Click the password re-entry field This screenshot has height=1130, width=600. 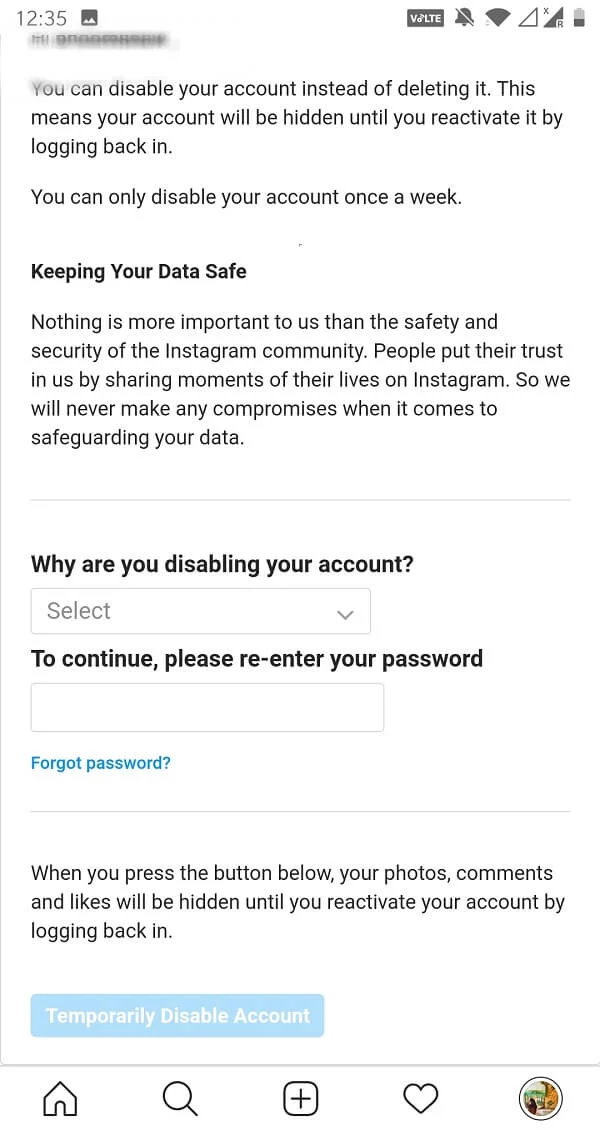click(x=207, y=707)
